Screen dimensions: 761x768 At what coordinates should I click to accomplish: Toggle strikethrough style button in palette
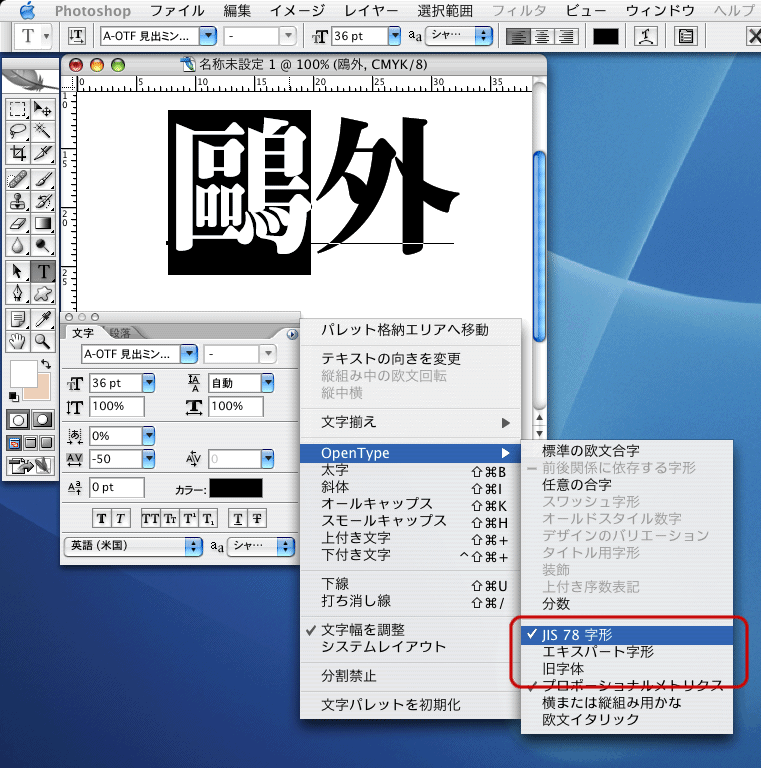[x=257, y=518]
